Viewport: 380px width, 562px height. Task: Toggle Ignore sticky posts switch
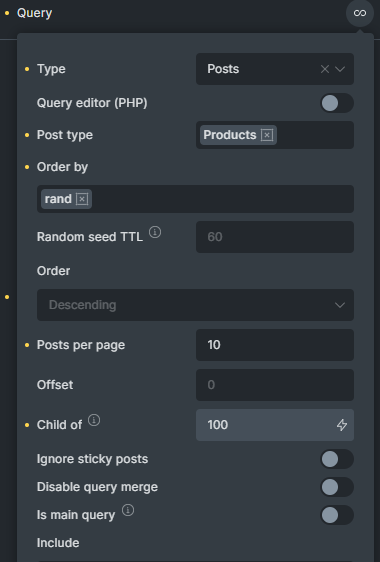pyautogui.click(x=337, y=459)
